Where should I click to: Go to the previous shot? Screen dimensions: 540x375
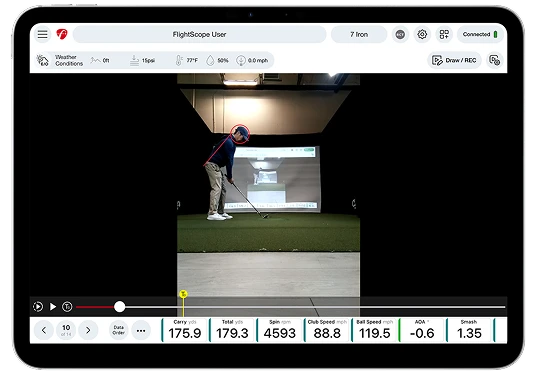(44, 331)
